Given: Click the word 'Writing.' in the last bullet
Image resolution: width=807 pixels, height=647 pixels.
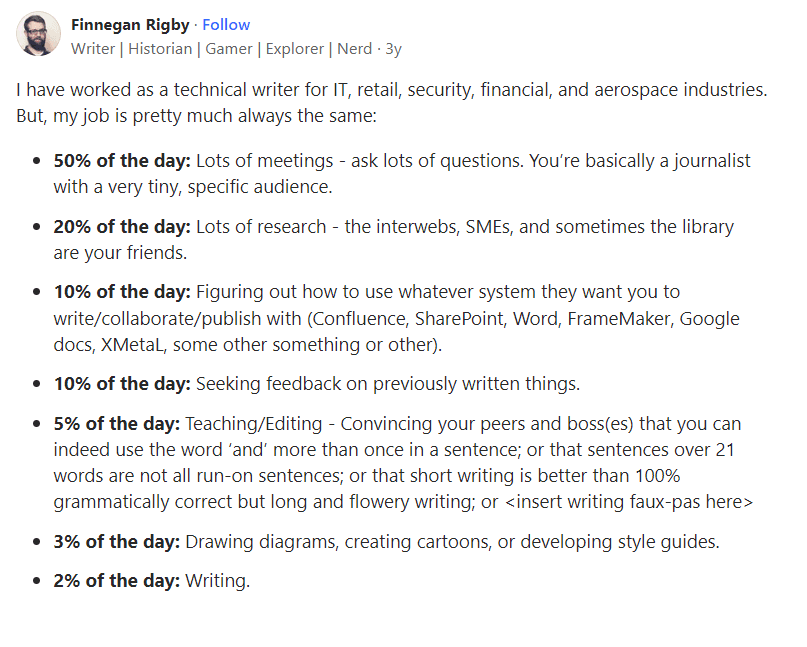Looking at the screenshot, I should coord(217,580).
